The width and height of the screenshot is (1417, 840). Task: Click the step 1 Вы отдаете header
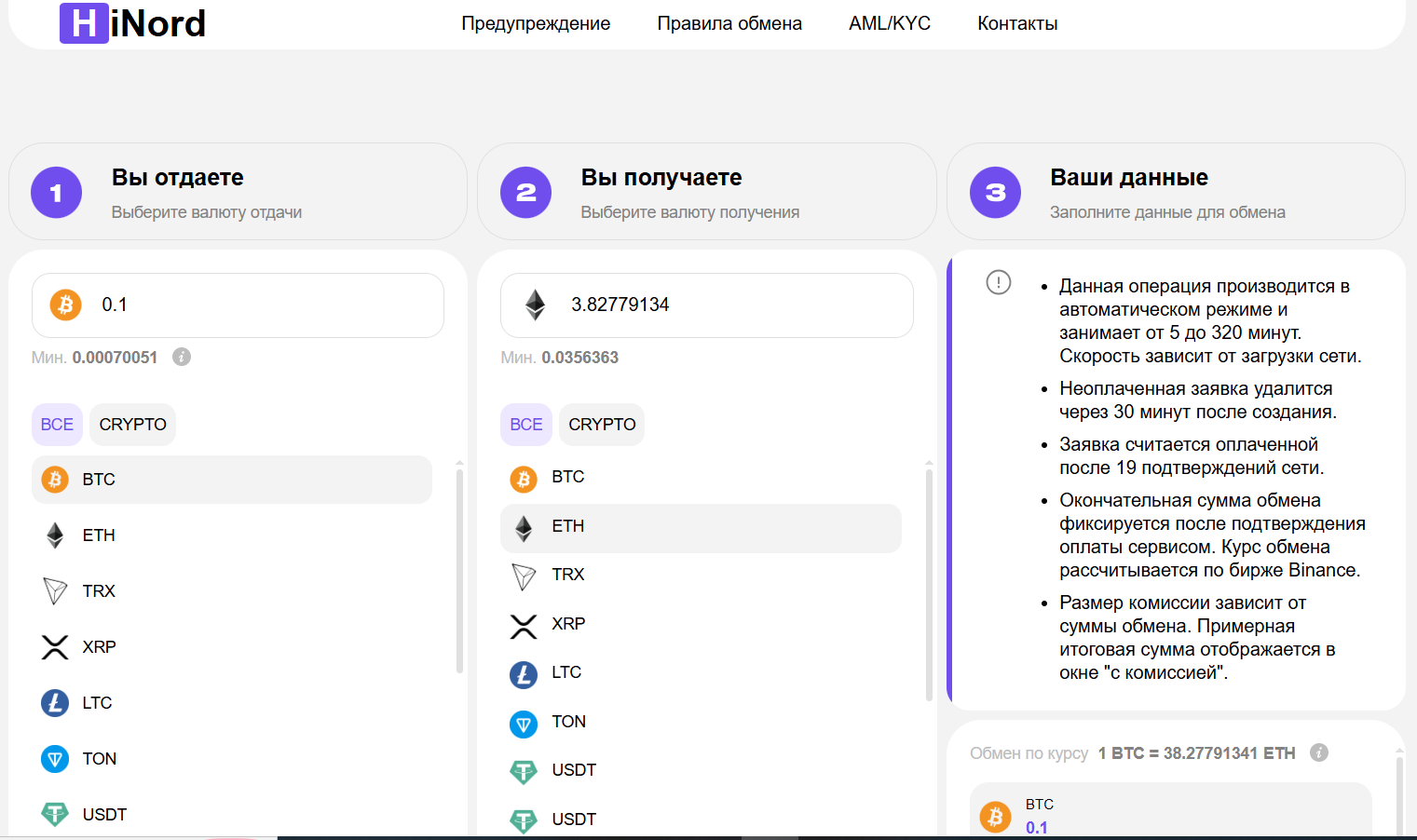(238, 192)
